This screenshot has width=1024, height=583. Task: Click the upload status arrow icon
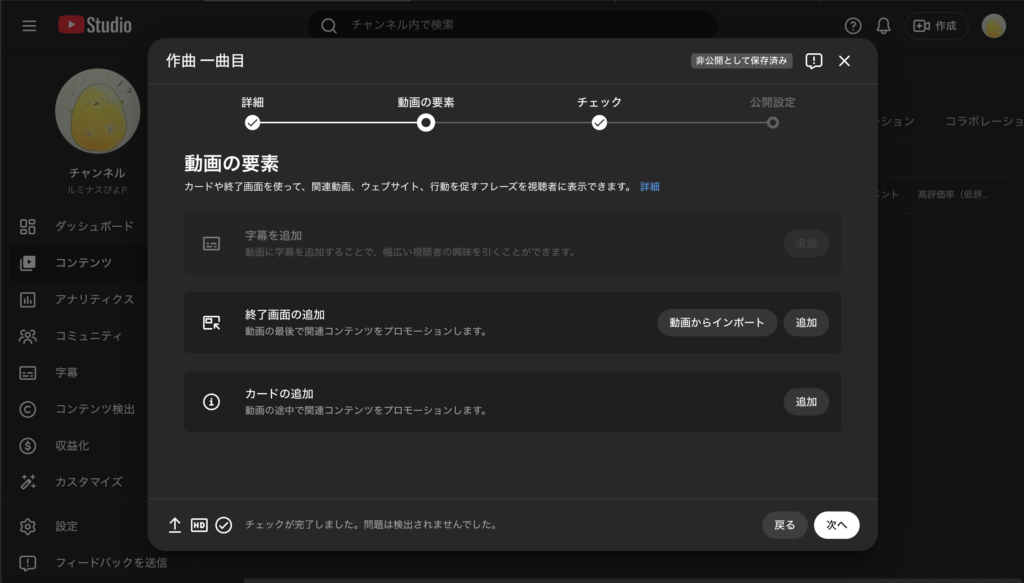coord(175,525)
